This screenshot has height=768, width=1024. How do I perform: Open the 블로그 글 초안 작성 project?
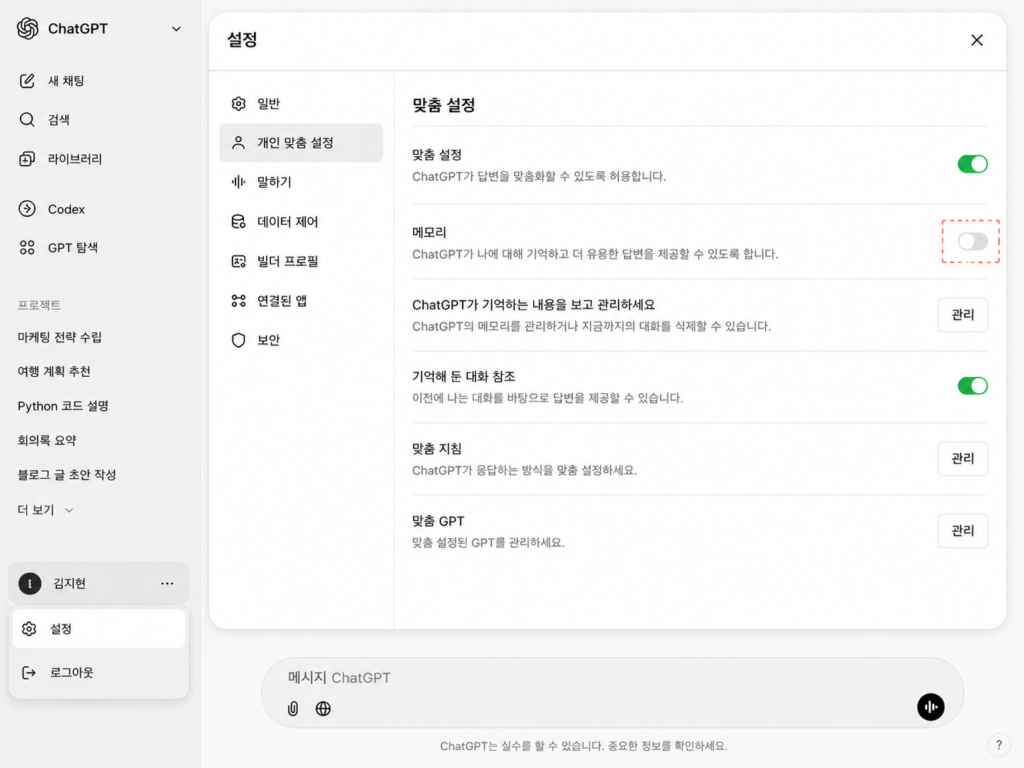(67, 475)
